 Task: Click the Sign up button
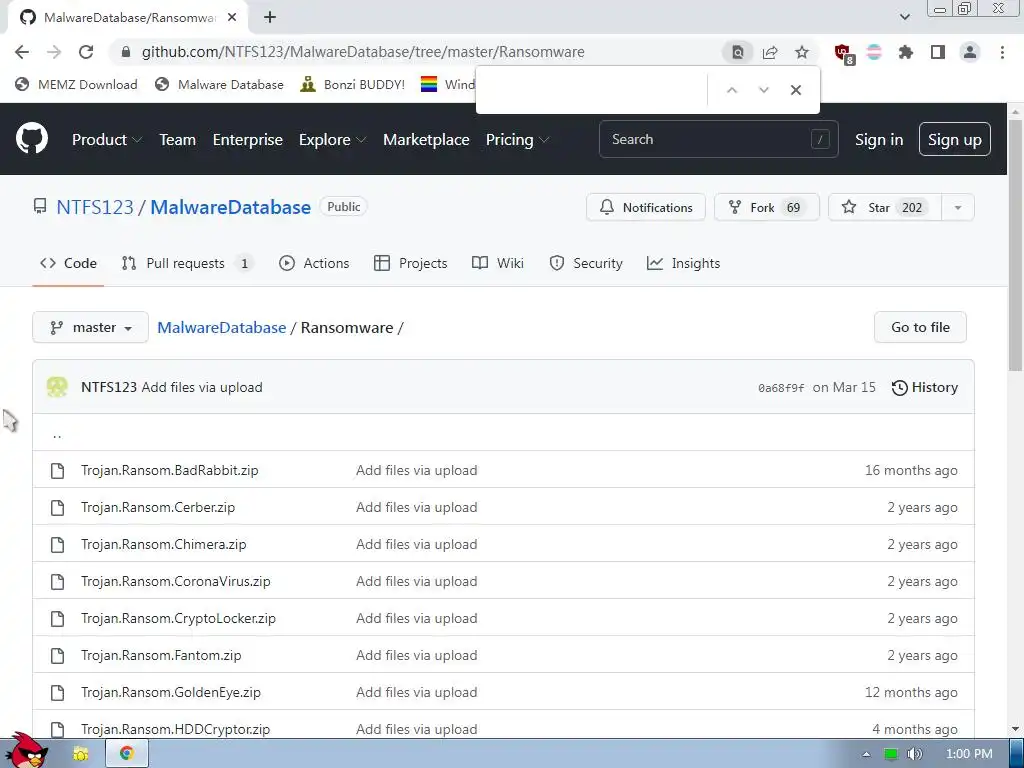(954, 139)
